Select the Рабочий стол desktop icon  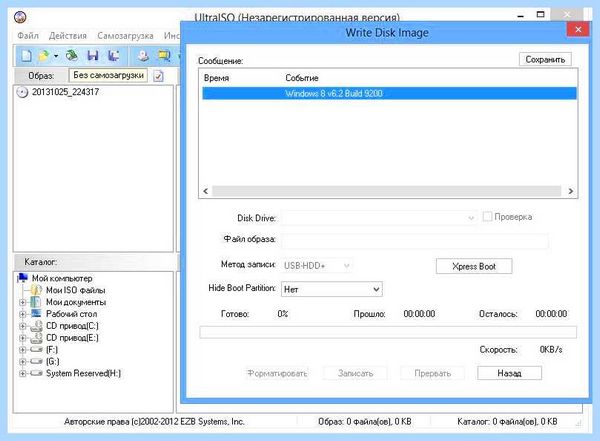(36, 314)
